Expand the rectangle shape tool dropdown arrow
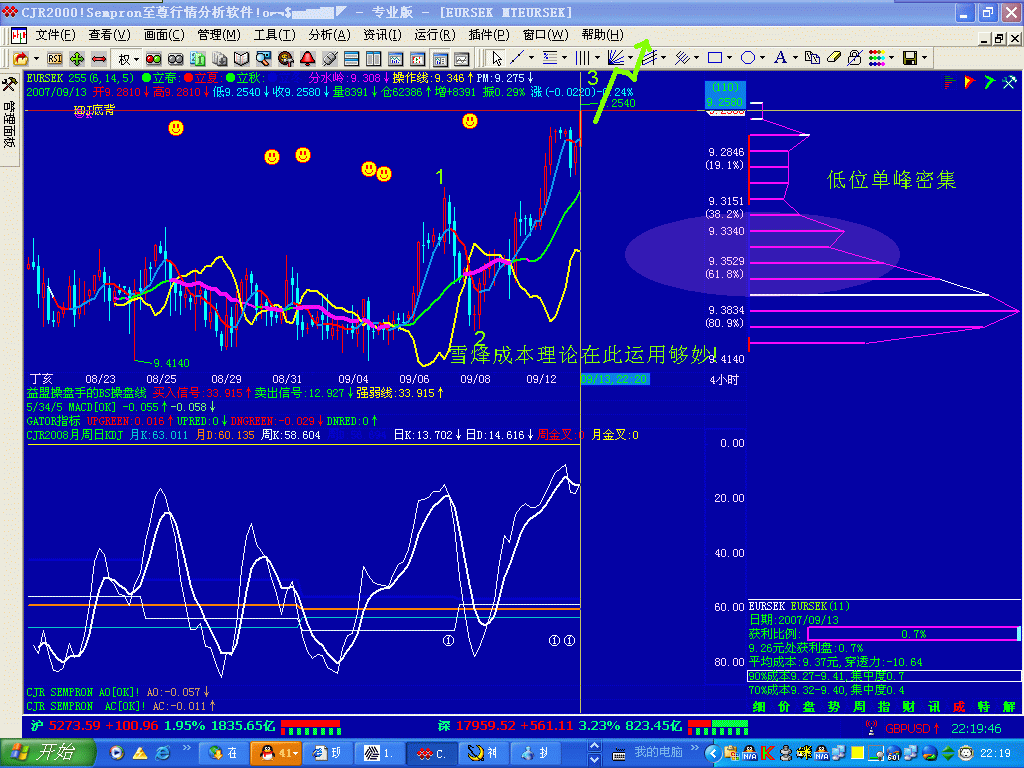Viewport: 1024px width, 768px height. click(x=730, y=59)
